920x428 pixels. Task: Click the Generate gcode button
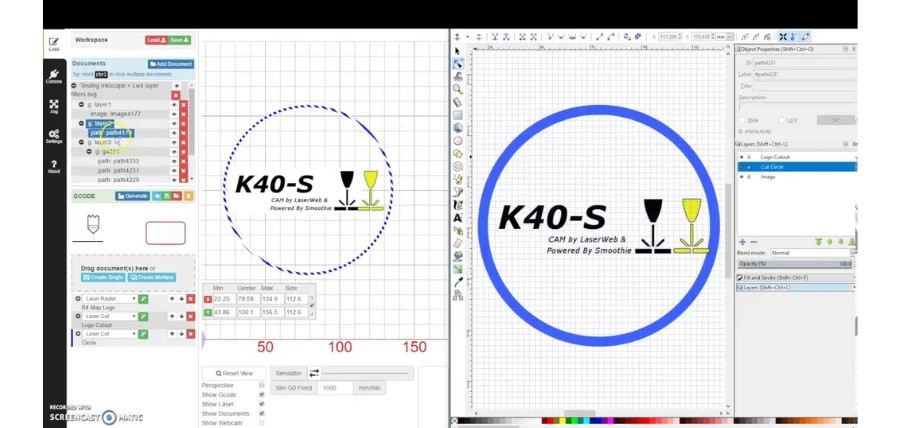pos(133,196)
